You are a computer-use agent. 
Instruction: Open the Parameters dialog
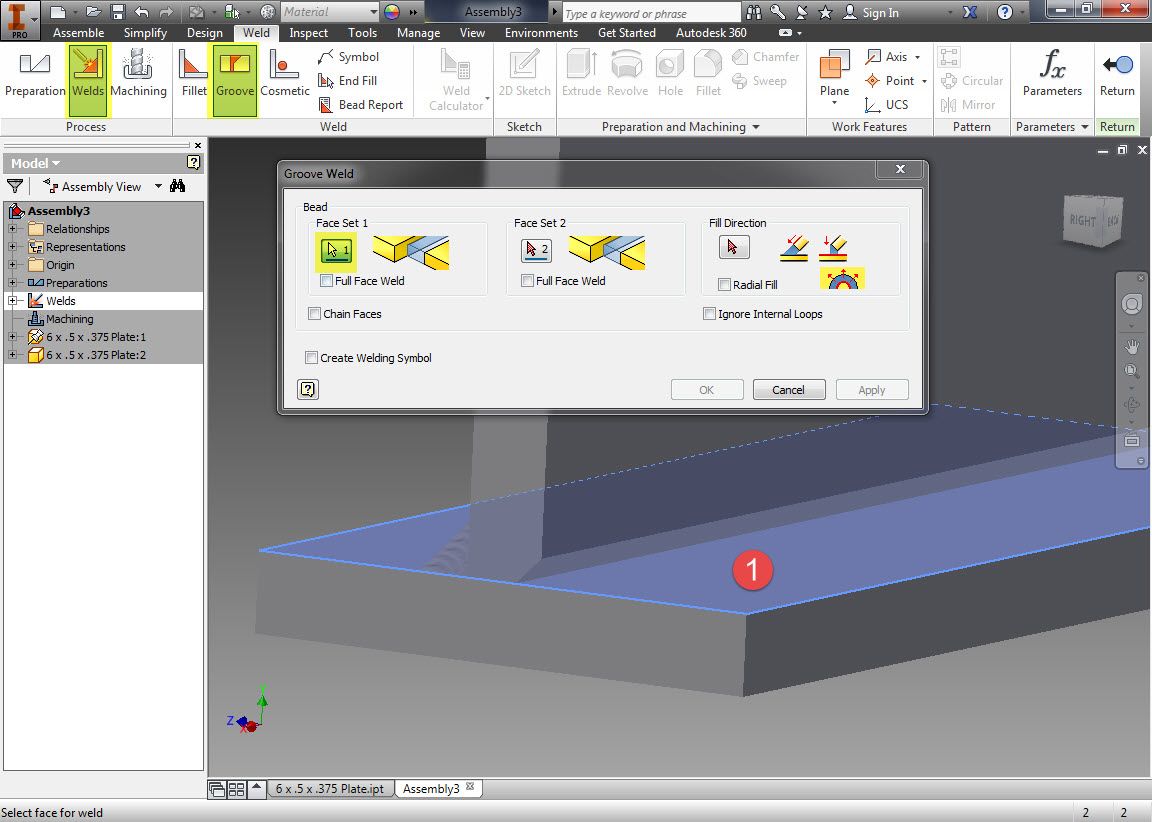point(1051,75)
